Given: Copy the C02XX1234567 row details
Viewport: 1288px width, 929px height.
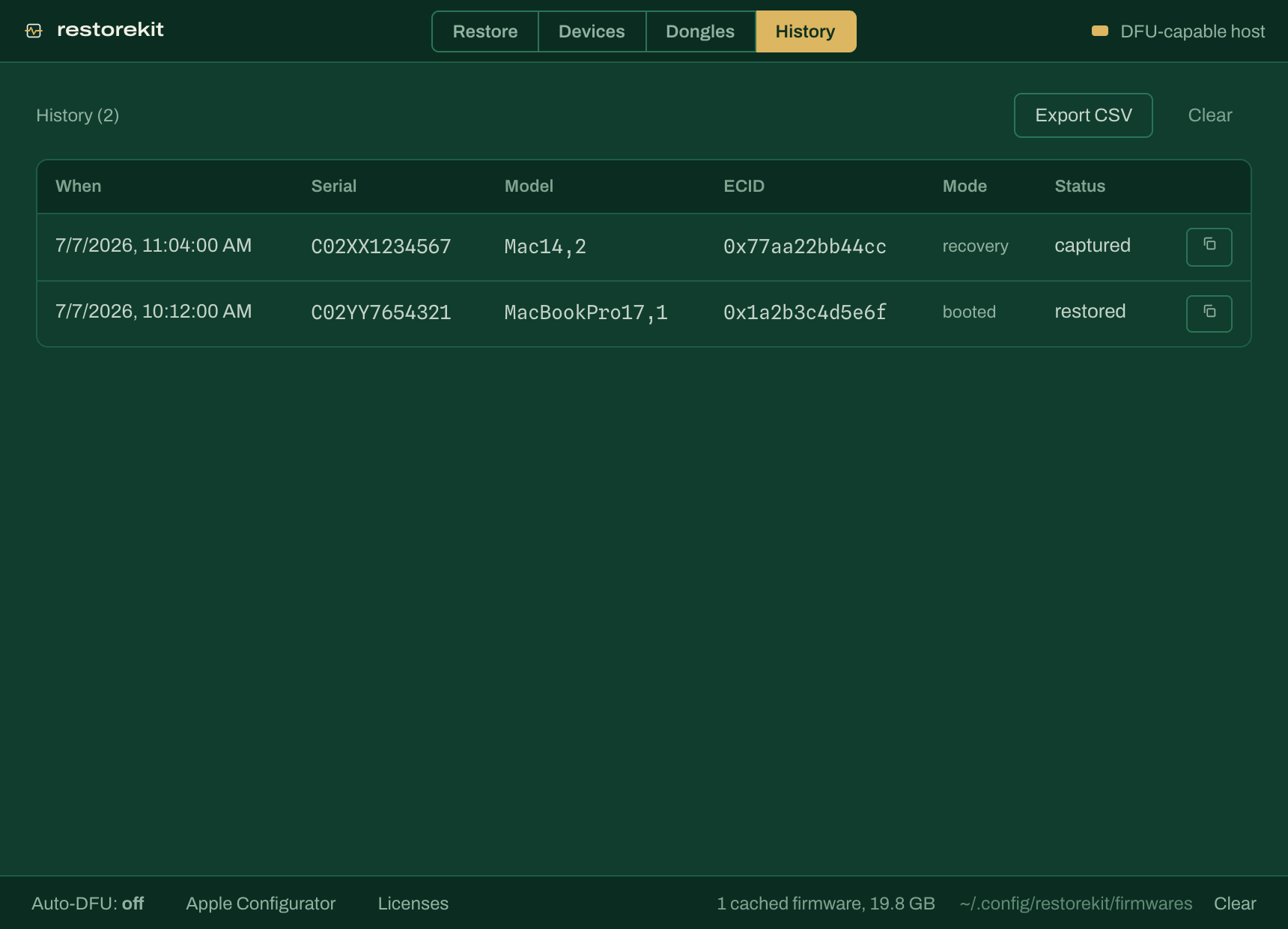Looking at the screenshot, I should click(1209, 246).
